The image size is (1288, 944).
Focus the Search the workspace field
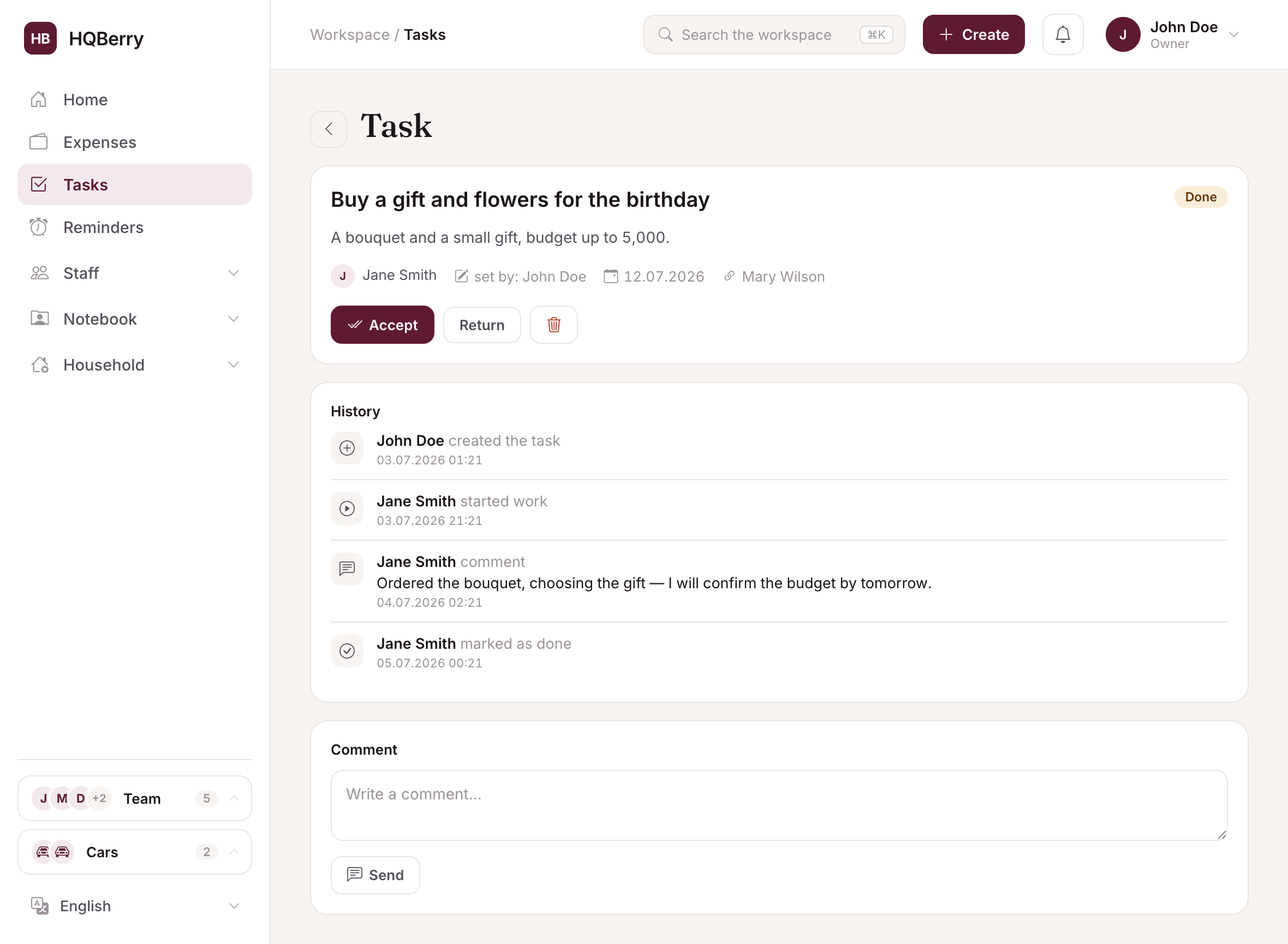coord(774,35)
